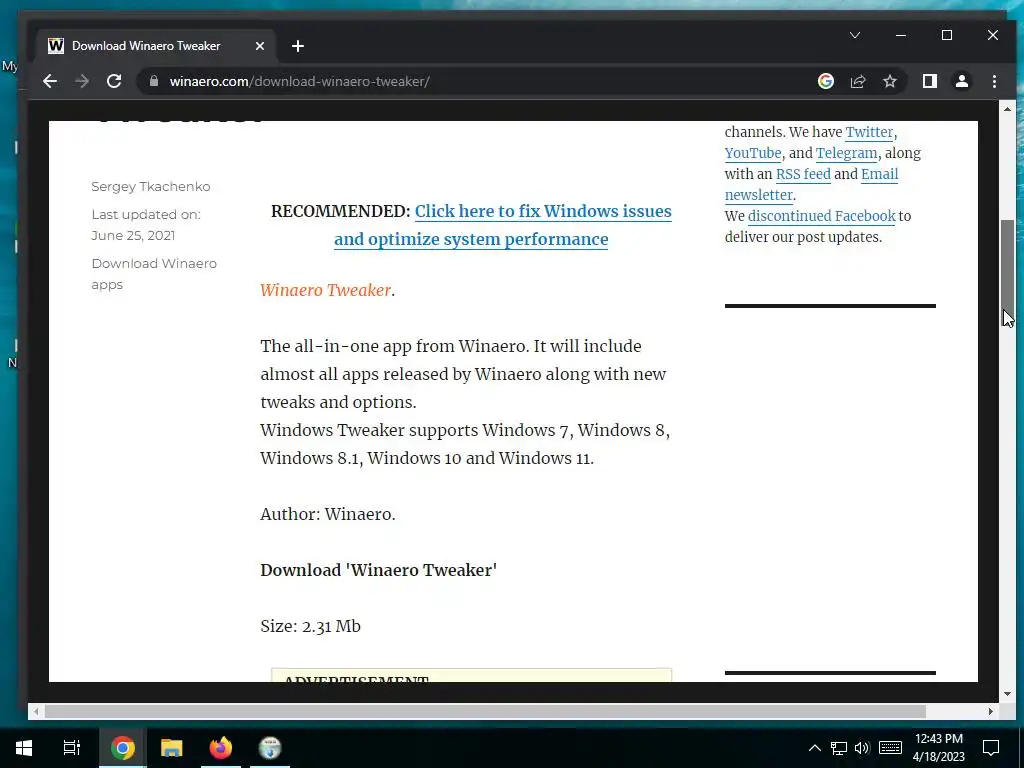Click the Download 'Winaero Tweaker' heading
This screenshot has height=768, width=1024.
click(x=379, y=570)
